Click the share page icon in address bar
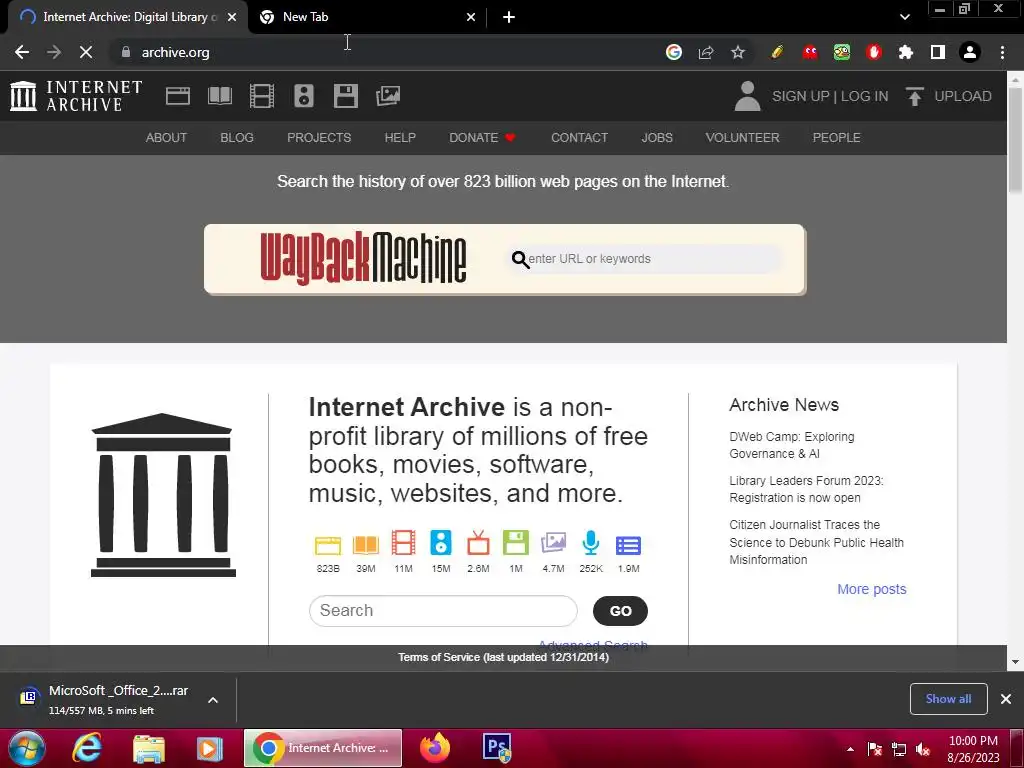 coord(706,52)
